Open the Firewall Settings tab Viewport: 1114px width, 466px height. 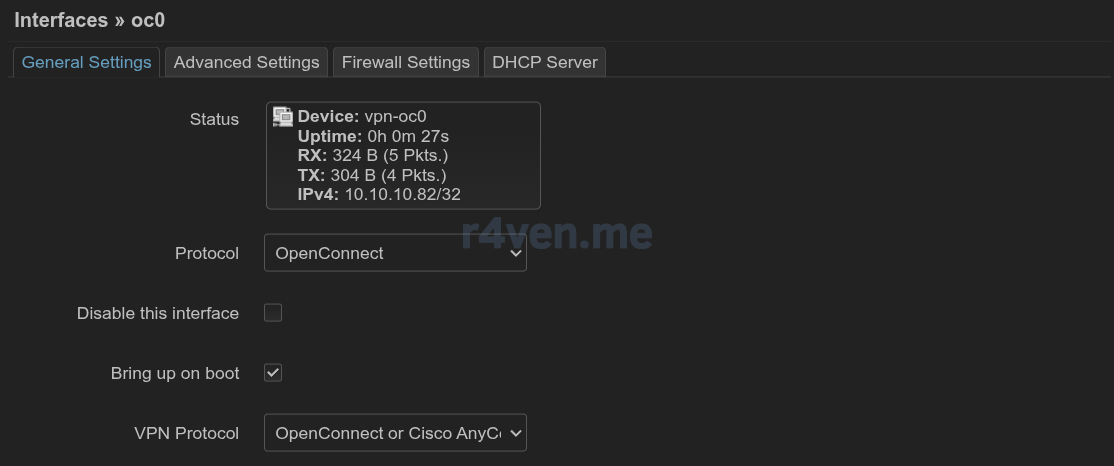tap(406, 63)
